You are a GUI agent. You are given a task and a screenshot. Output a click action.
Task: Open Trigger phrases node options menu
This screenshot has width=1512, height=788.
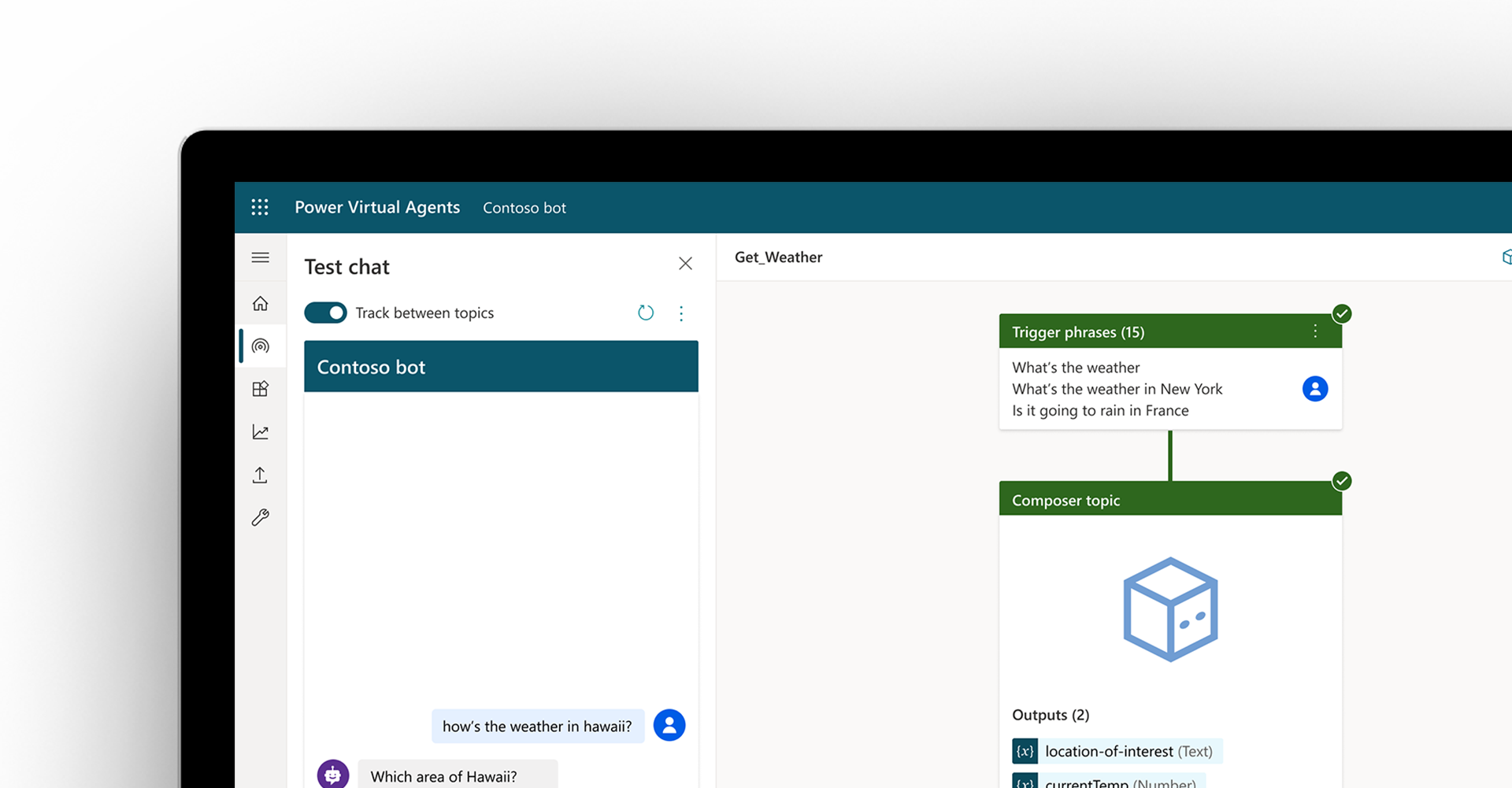[1315, 331]
